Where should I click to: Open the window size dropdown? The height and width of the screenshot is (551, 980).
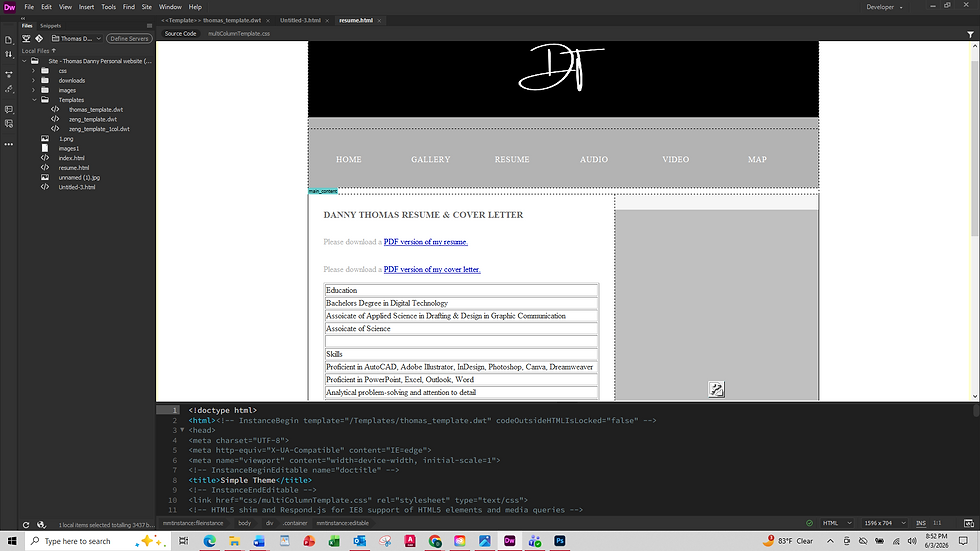tap(884, 523)
